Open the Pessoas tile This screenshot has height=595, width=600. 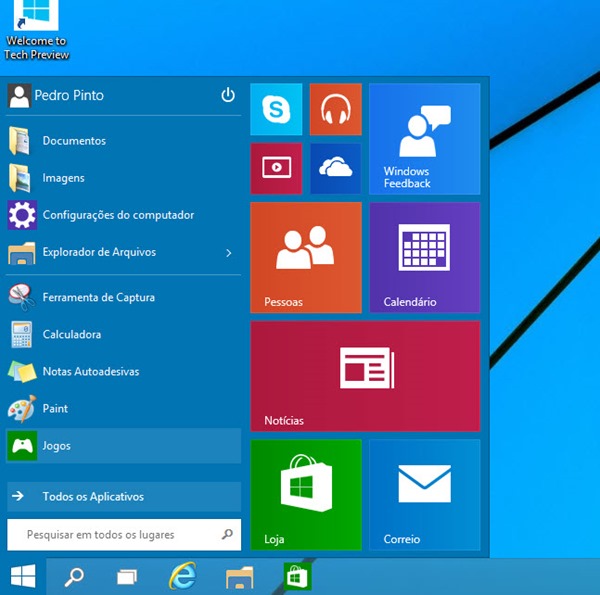[x=306, y=258]
